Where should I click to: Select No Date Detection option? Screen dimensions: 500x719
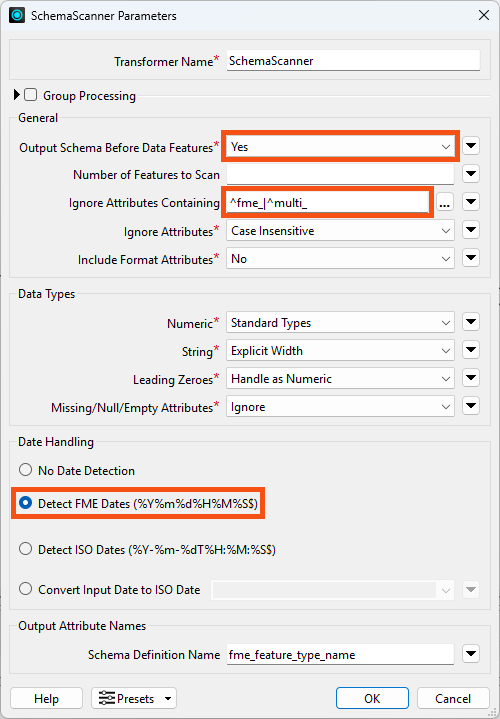[26, 470]
